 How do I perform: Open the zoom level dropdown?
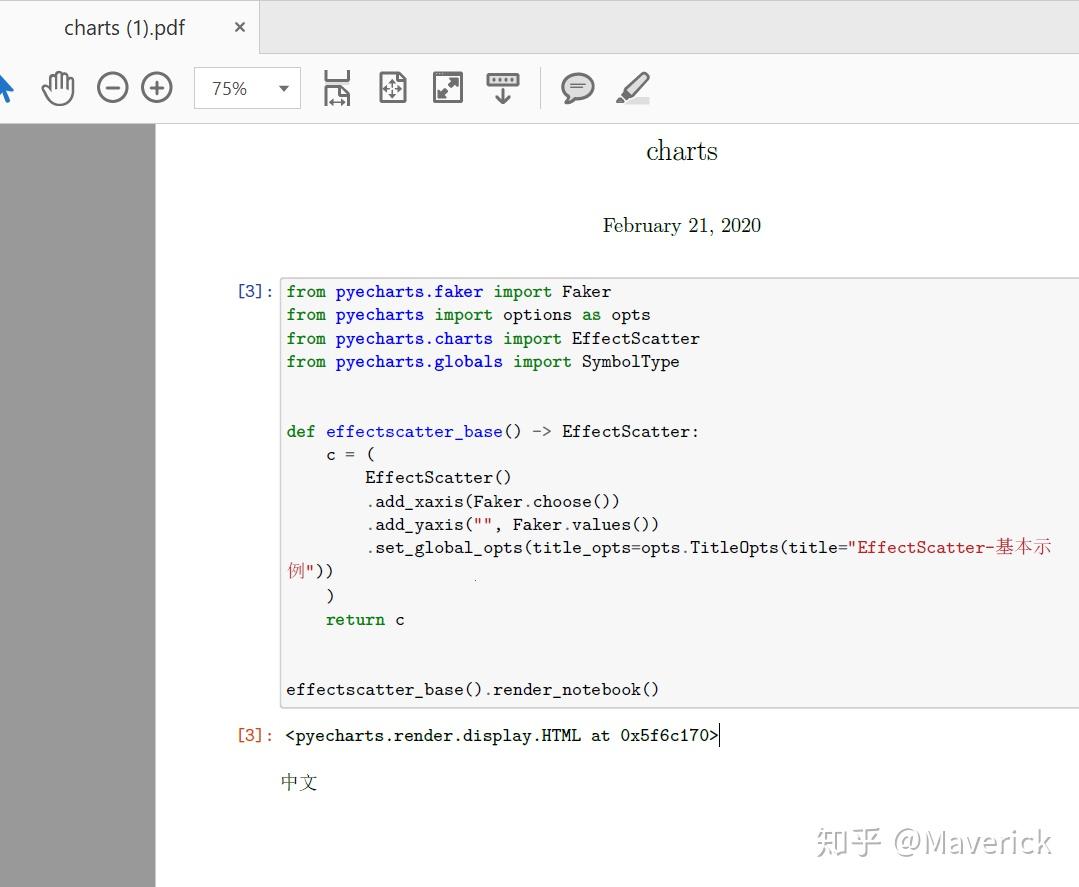(x=283, y=88)
